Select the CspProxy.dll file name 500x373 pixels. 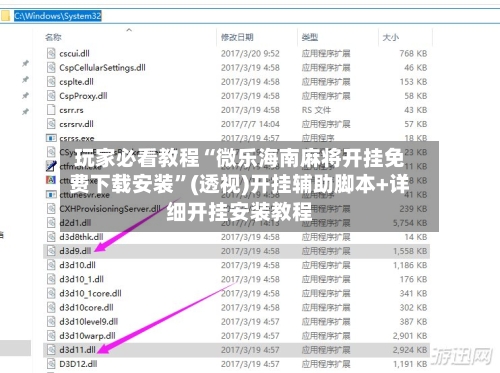tap(83, 96)
